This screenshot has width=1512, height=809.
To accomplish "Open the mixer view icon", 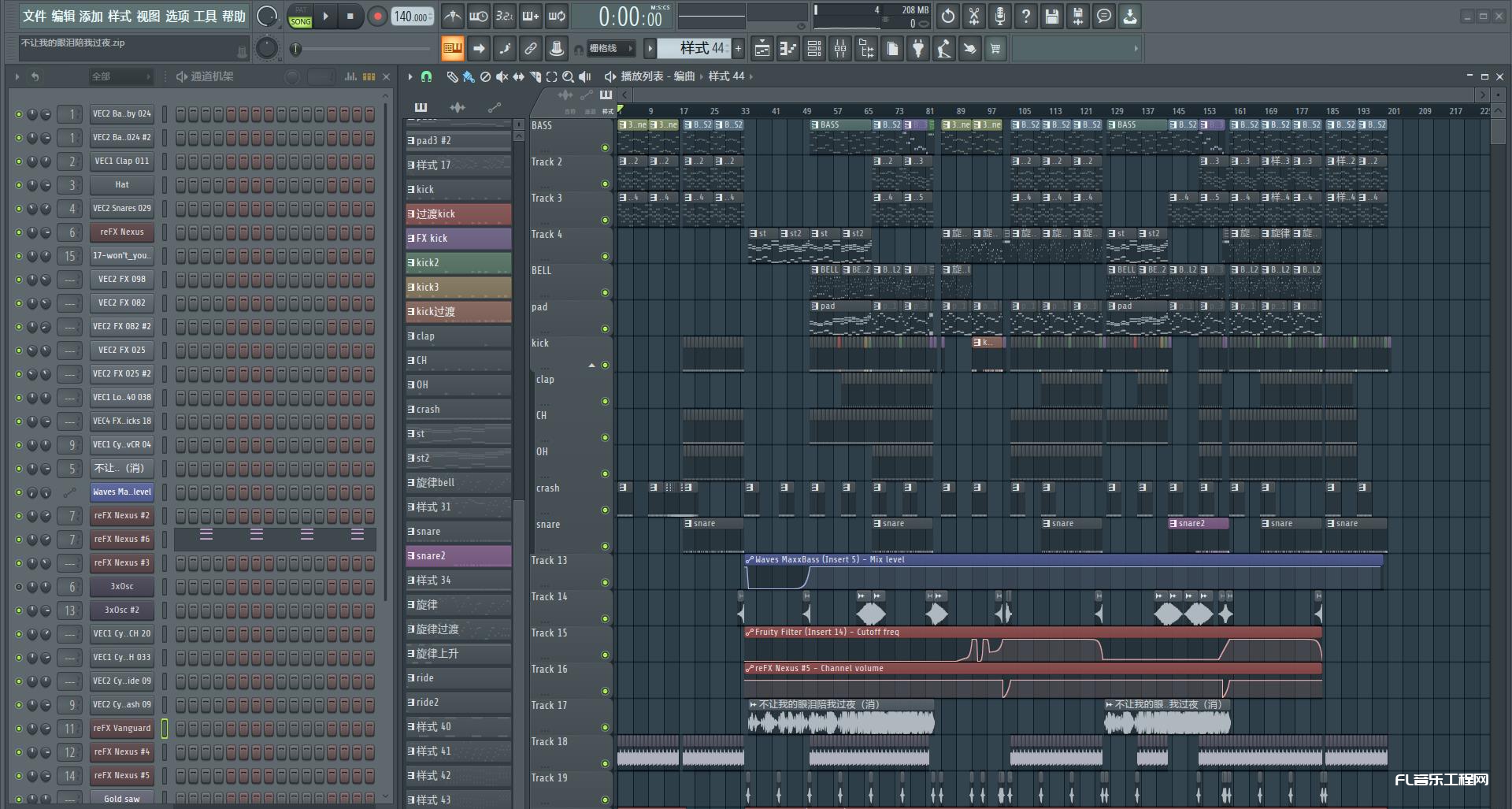I will click(840, 49).
